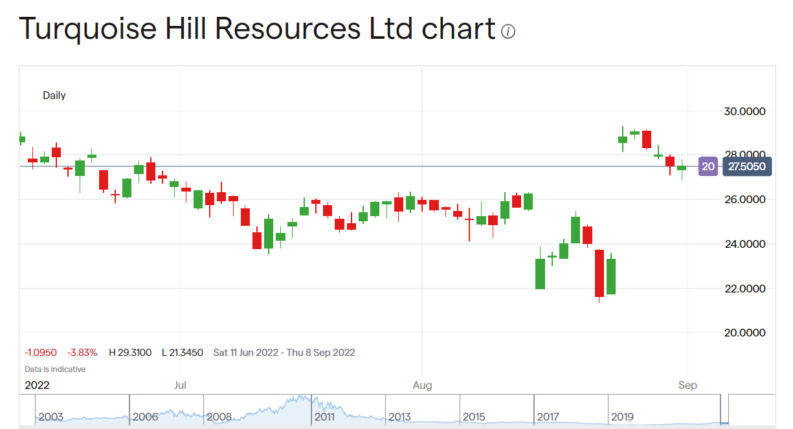Click the purple 20 indicator badge
The width and height of the screenshot is (793, 429).
pos(708,166)
